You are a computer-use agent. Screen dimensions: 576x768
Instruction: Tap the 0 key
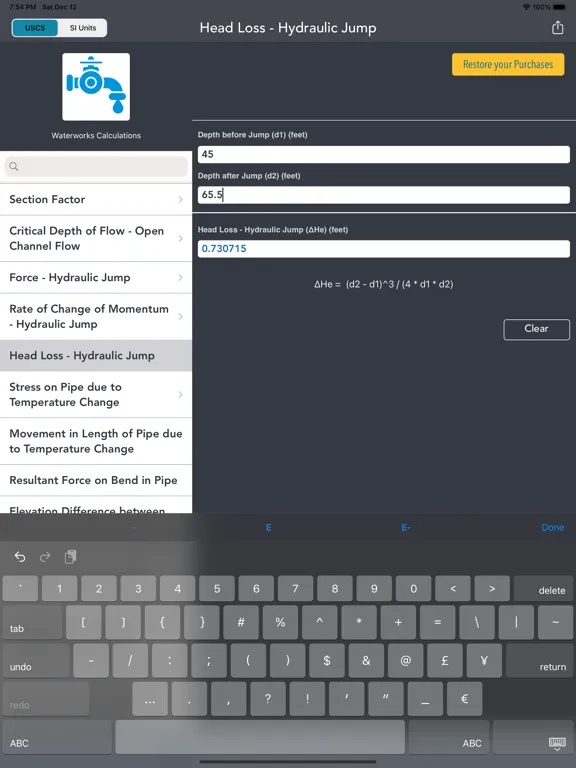tap(413, 589)
